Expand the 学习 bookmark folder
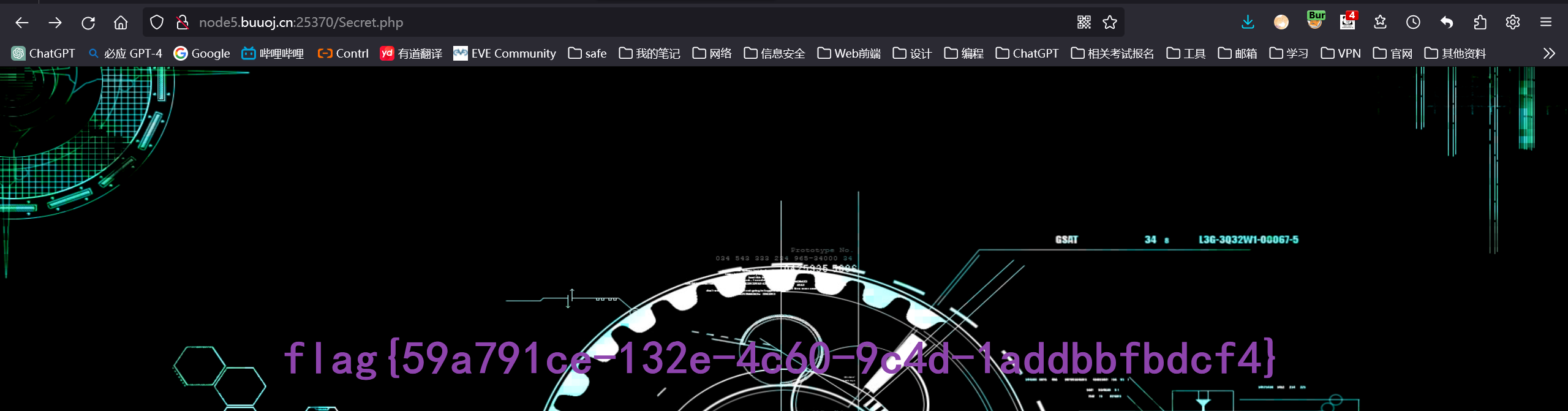Image resolution: width=1568 pixels, height=411 pixels. point(1289,54)
